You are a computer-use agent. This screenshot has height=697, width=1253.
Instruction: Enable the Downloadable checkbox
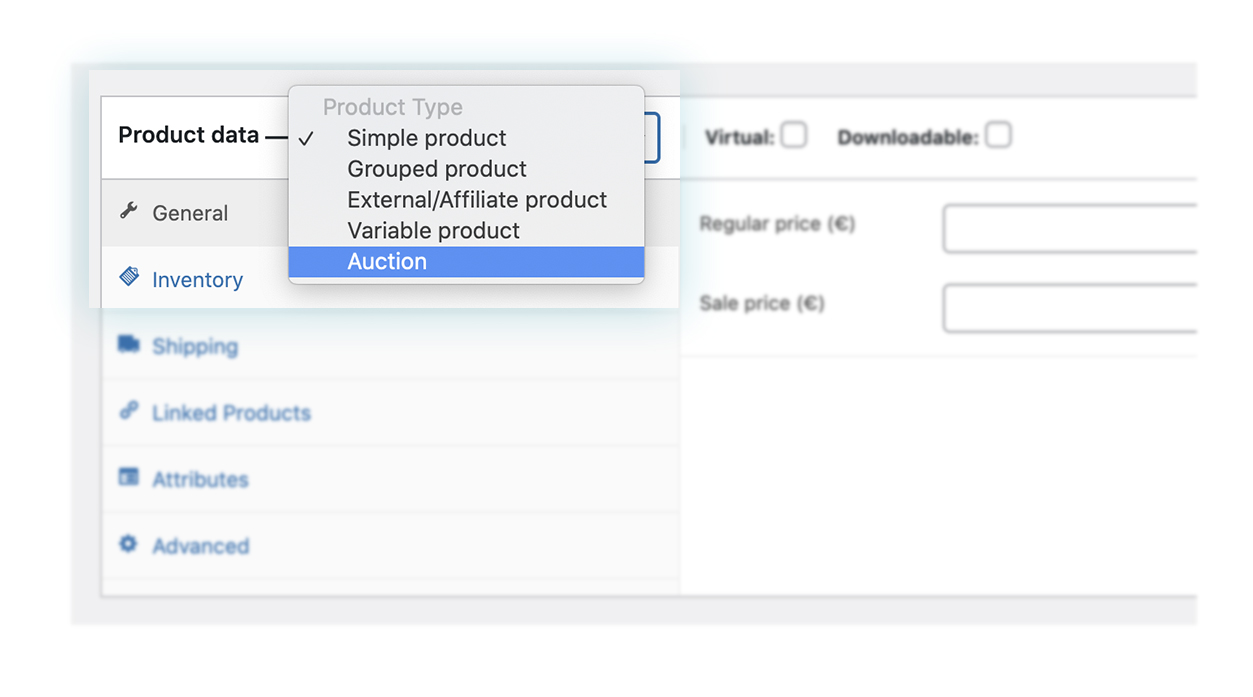(x=998, y=135)
